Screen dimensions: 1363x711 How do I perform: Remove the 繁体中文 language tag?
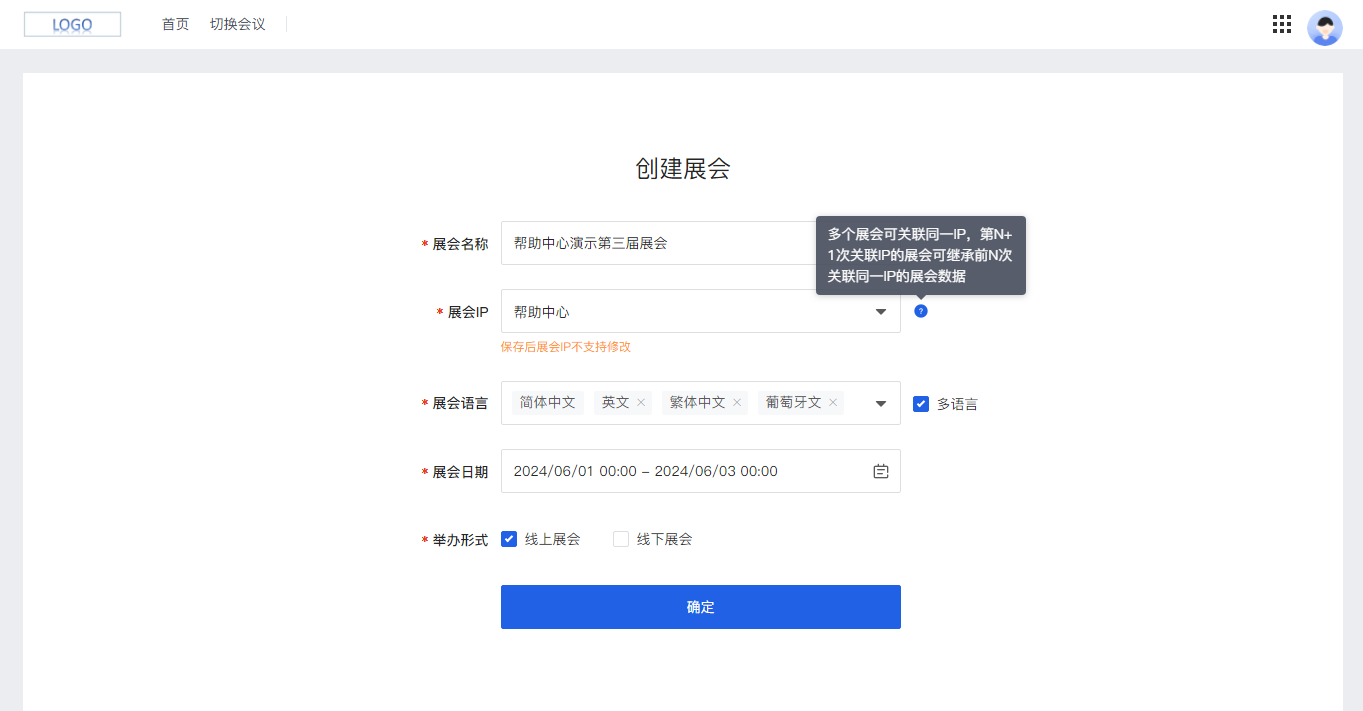point(737,401)
